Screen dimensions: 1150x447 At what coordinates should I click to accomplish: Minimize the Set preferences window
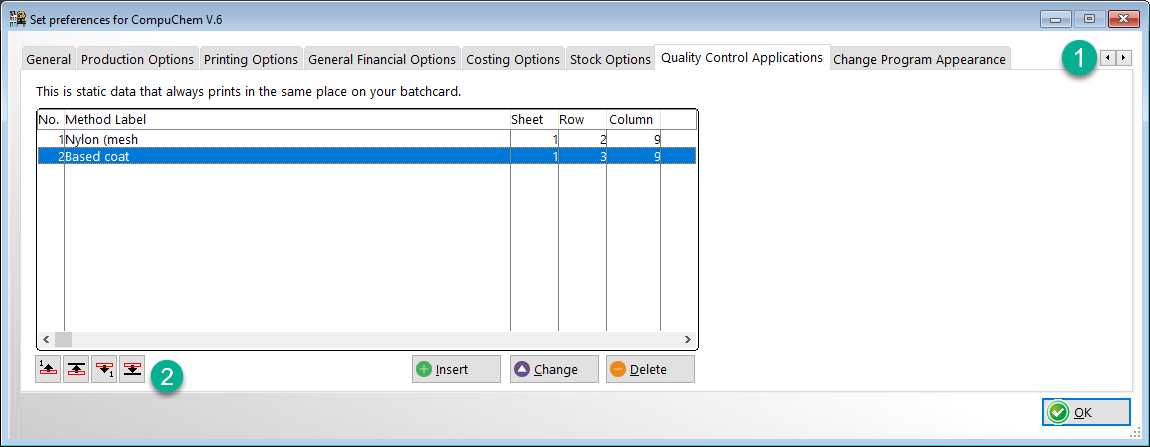tap(1058, 19)
